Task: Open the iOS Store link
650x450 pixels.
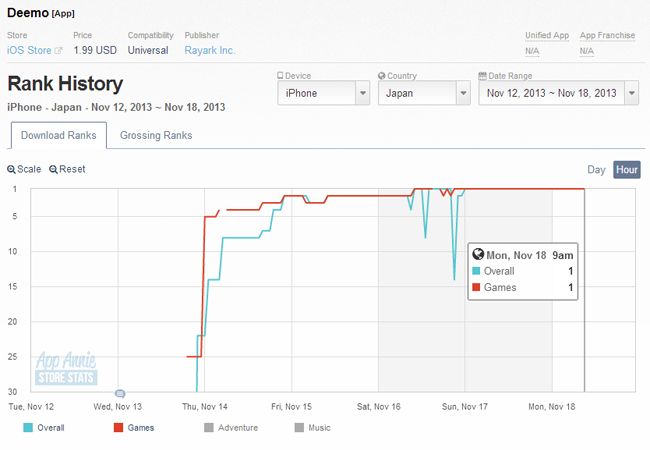Action: tap(29, 51)
